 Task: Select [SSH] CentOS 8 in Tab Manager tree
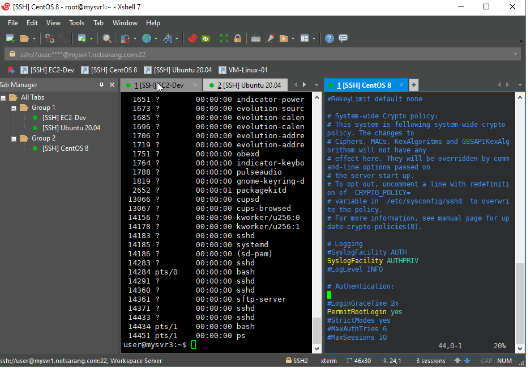tap(65, 148)
